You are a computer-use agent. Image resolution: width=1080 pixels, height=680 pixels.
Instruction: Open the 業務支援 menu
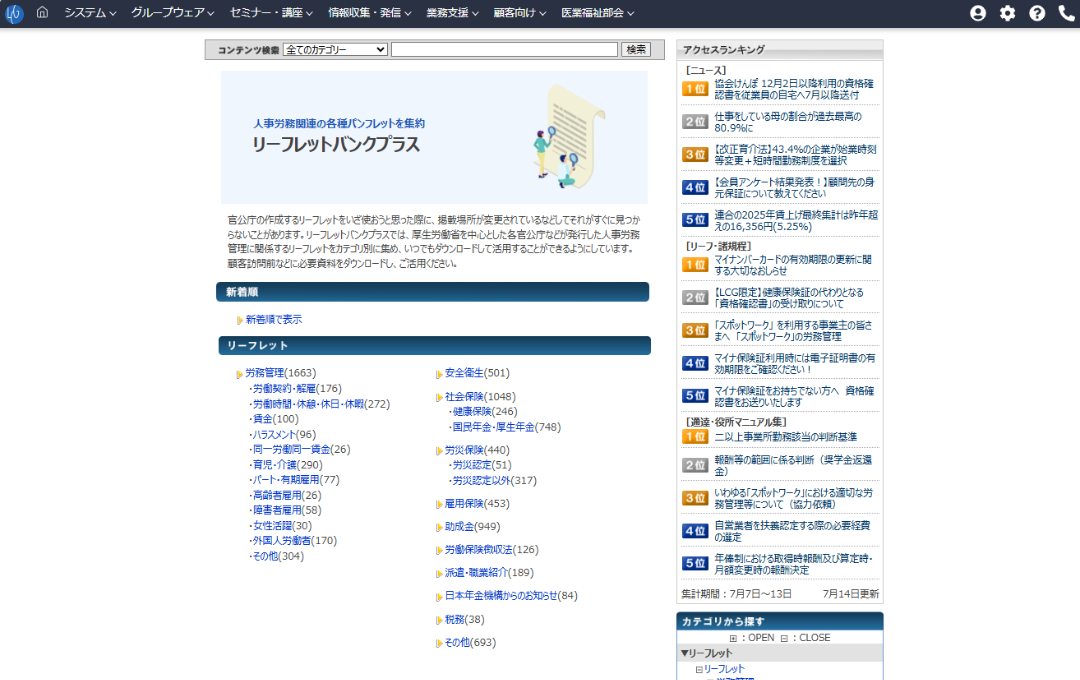452,12
